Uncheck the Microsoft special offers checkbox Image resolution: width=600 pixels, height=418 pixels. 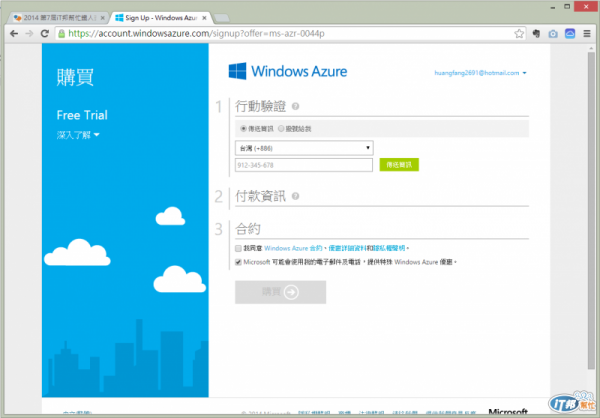tap(238, 262)
